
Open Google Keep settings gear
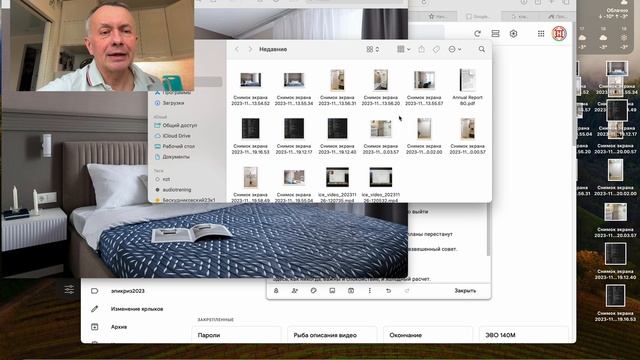513,34
